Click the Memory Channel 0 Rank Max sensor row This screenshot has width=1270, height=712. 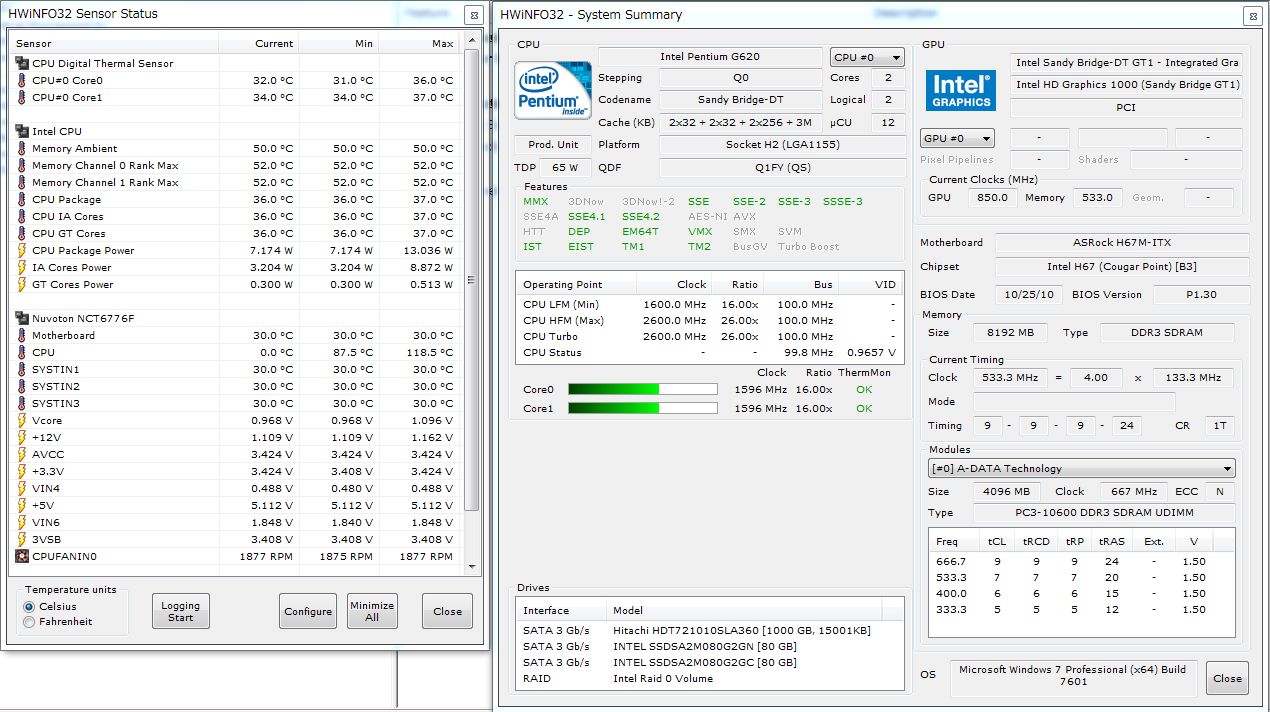236,165
